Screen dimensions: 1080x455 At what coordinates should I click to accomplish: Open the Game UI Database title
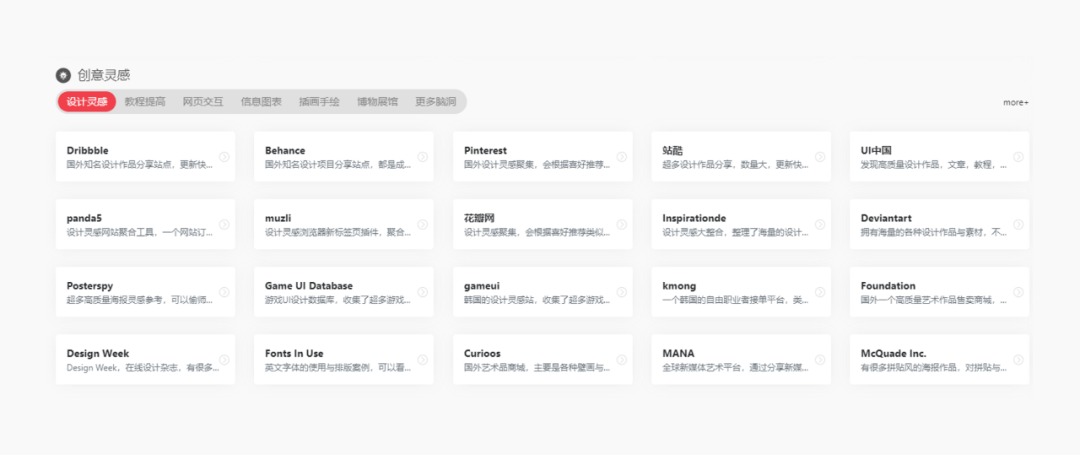pos(309,285)
